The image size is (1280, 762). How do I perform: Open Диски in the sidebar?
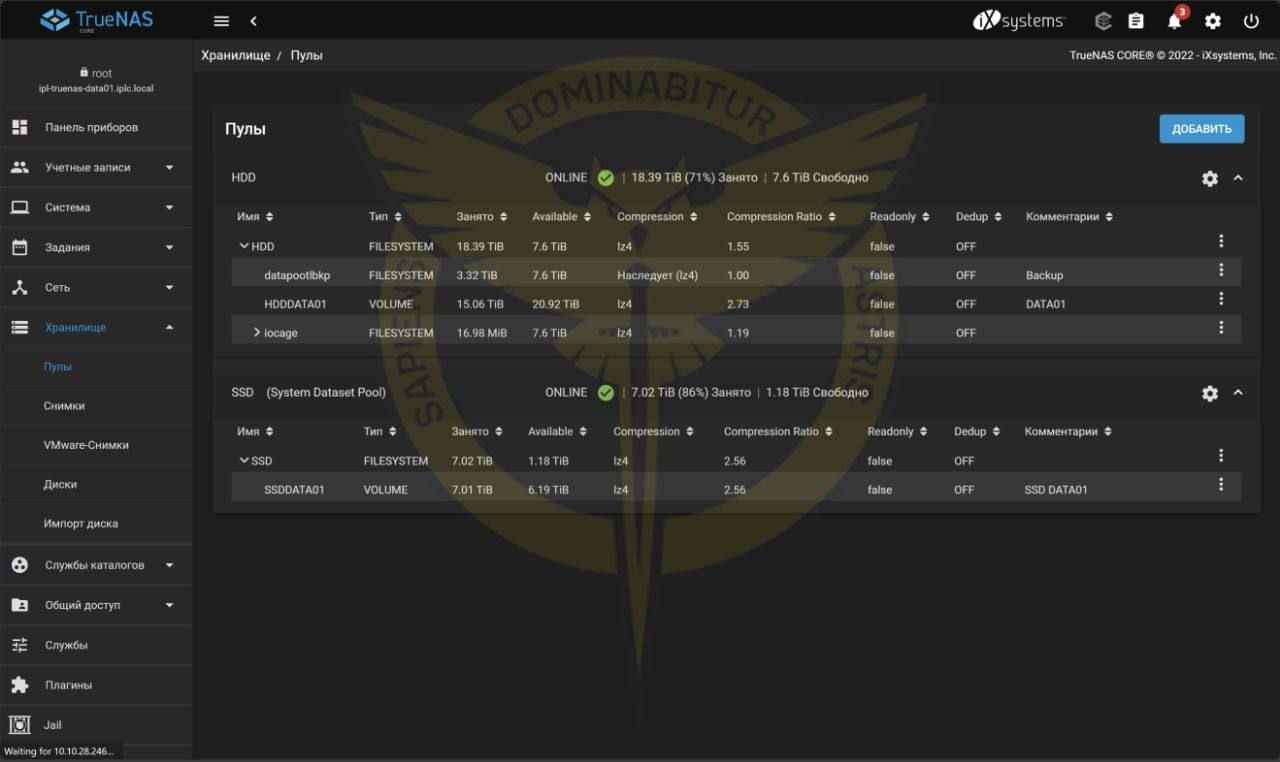tap(60, 484)
